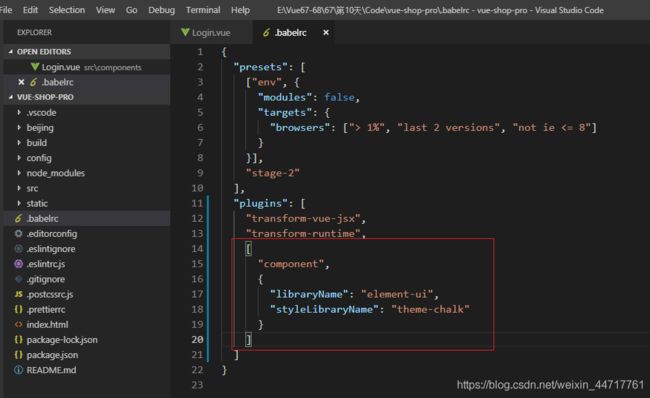Click the Babel icon beside tree .babelrc
The height and width of the screenshot is (398, 650).
coord(18,218)
